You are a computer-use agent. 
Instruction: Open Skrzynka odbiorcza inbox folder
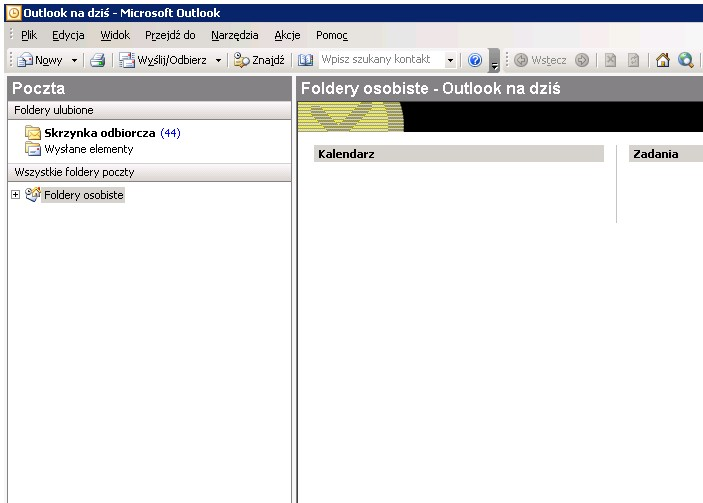(x=99, y=132)
